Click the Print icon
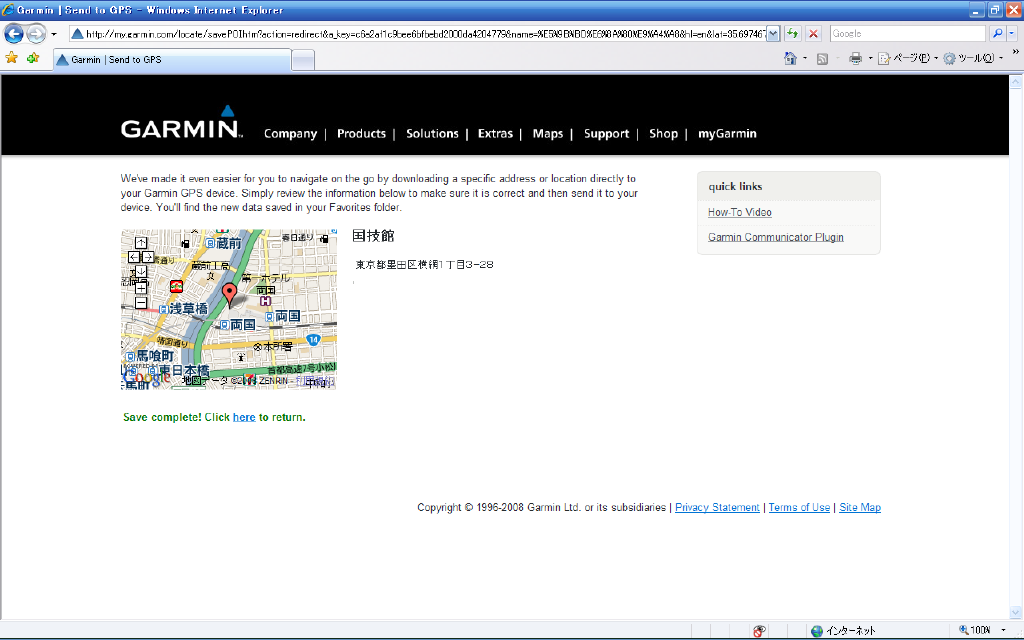The height and width of the screenshot is (640, 1024). (856, 59)
